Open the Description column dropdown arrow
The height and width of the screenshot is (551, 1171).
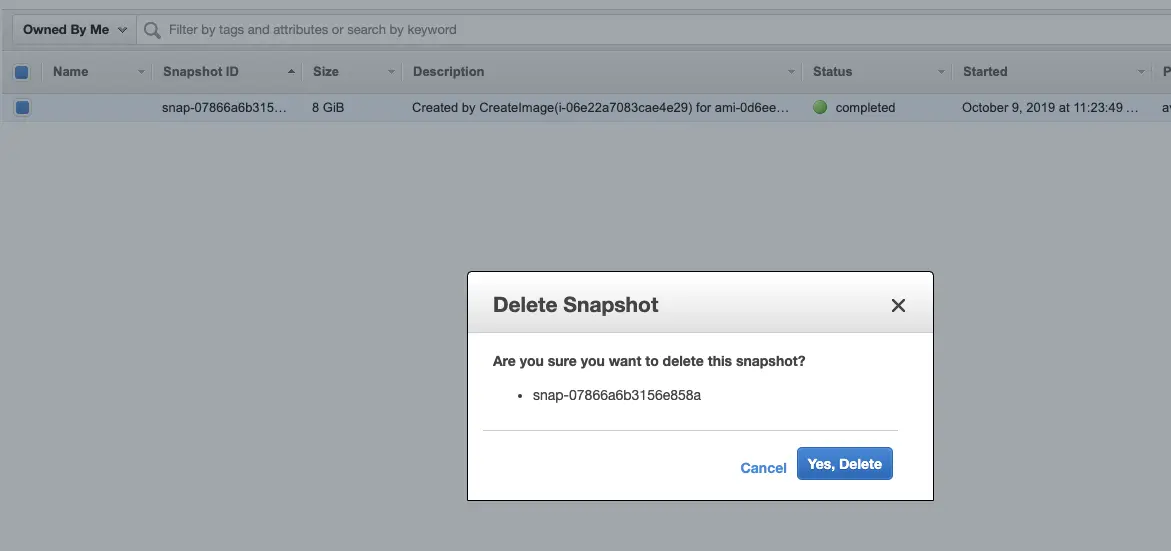[792, 72]
